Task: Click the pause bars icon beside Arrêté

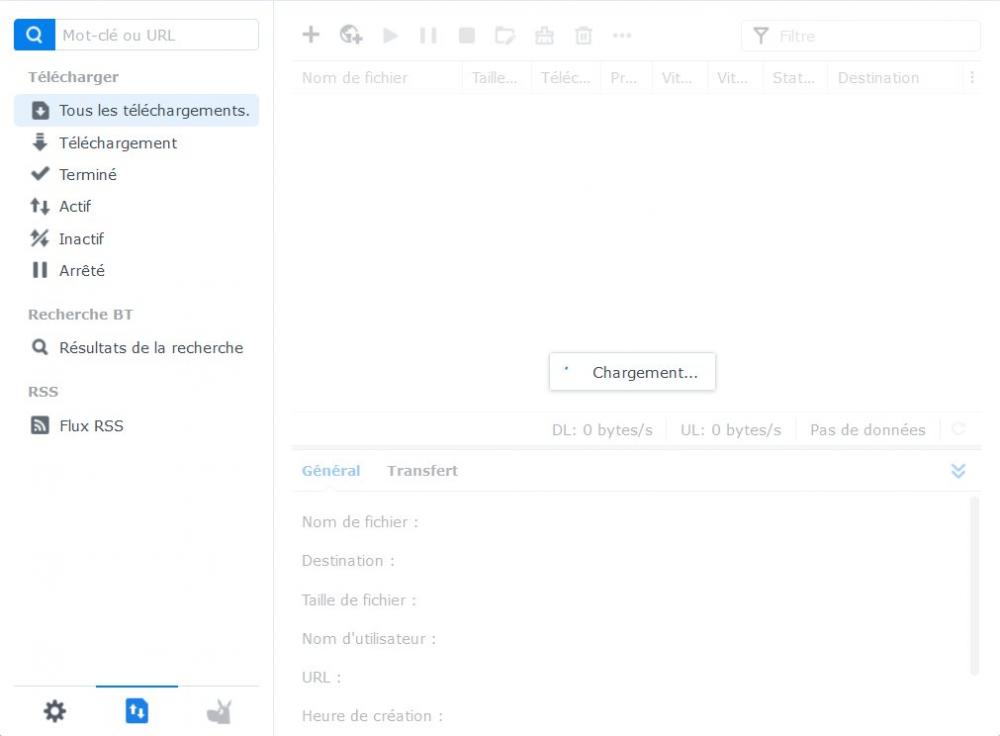Action: point(40,270)
